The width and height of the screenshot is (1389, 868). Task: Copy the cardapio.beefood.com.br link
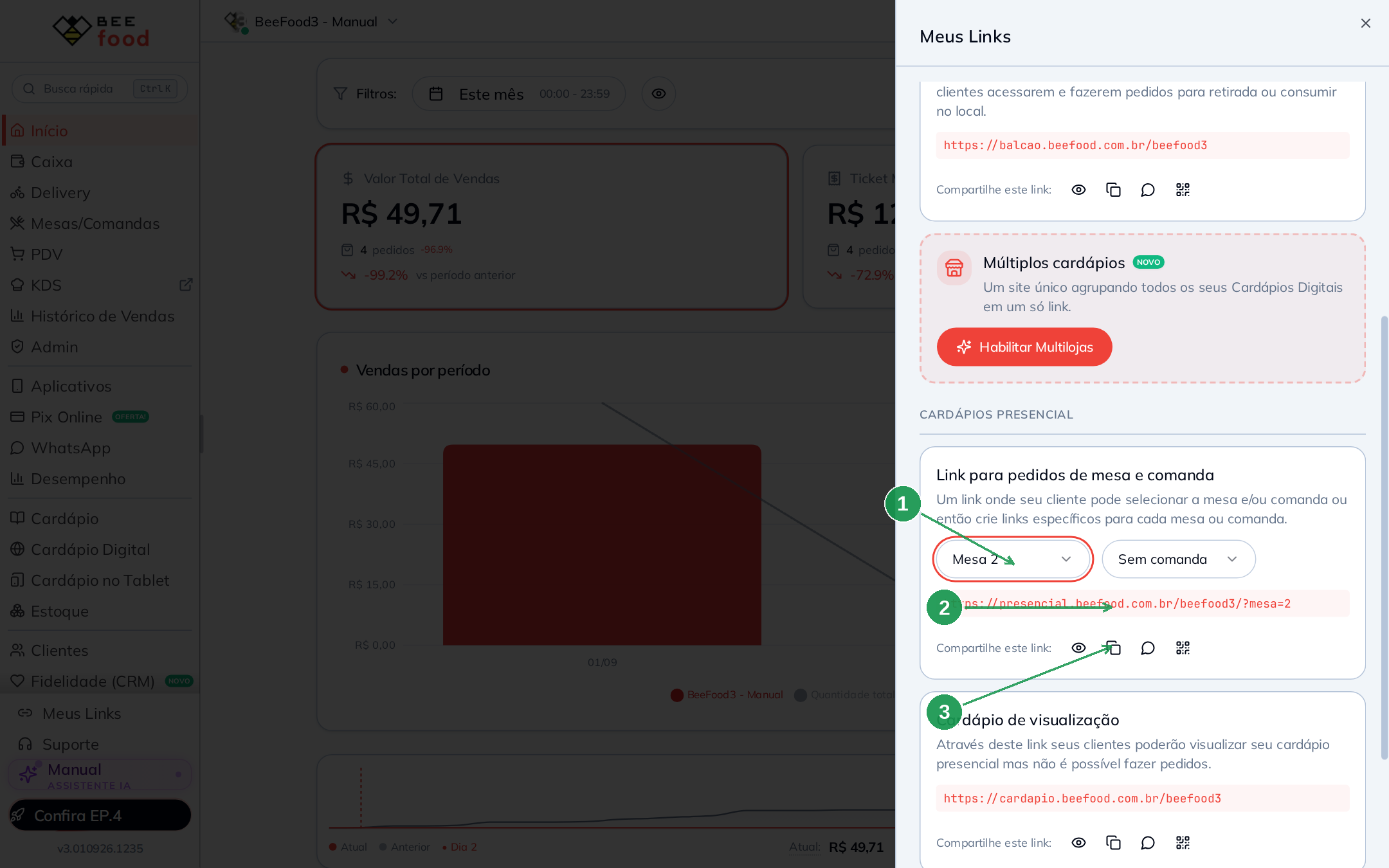pos(1113,843)
